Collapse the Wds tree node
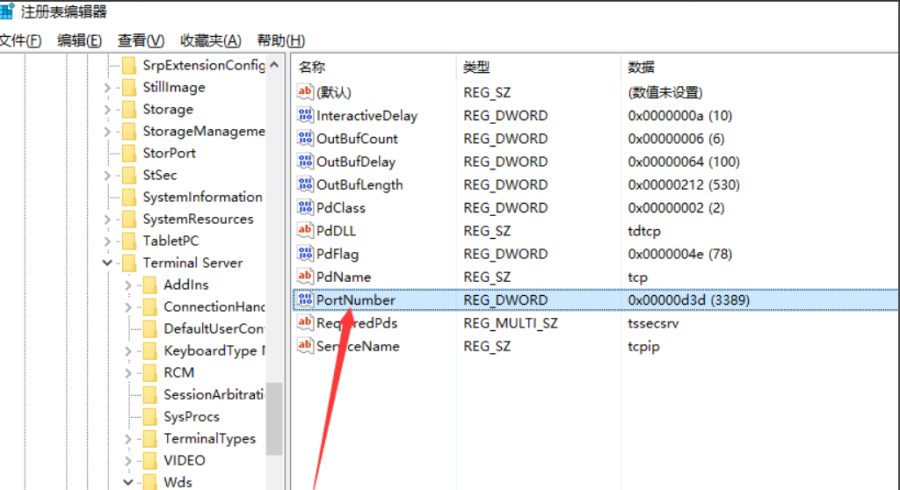900x490 pixels. tap(128, 482)
